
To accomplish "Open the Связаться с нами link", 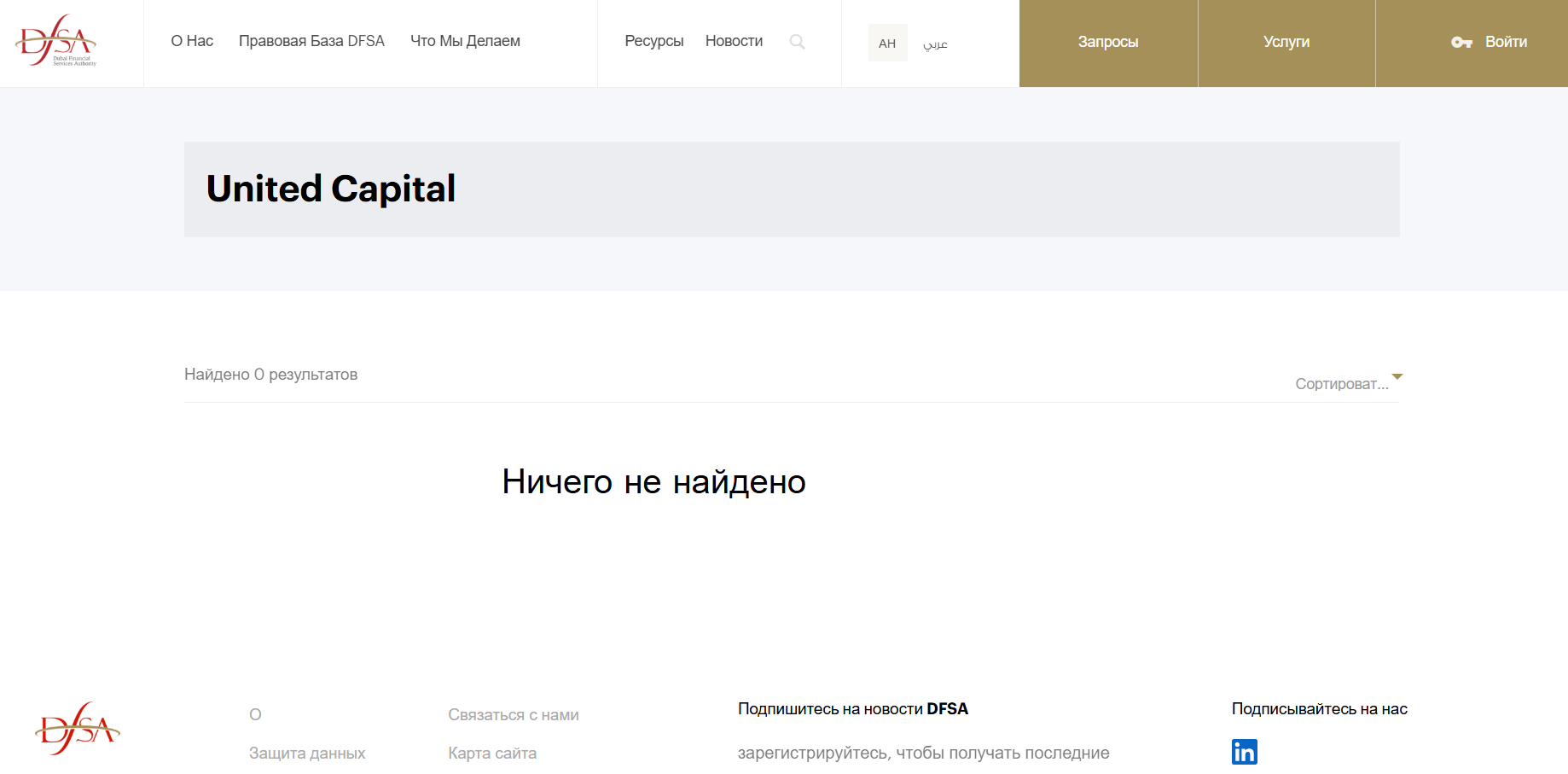I will [514, 715].
